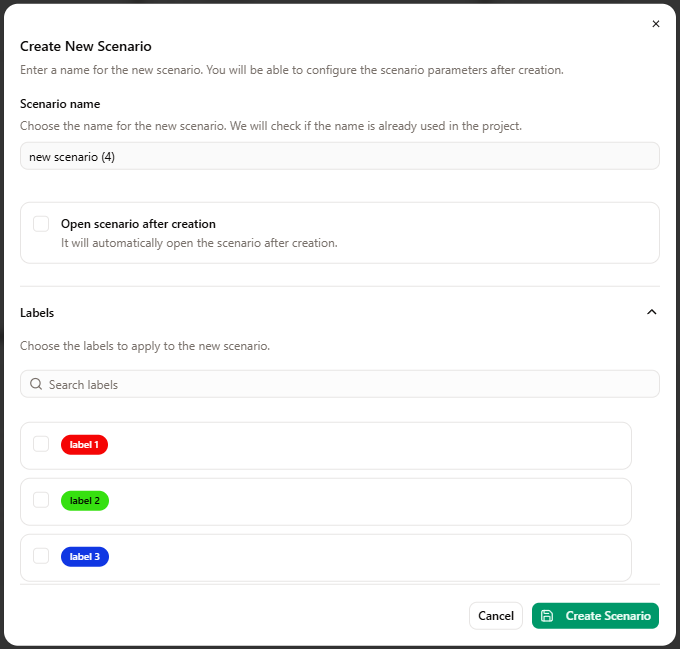Check the label 1 checkbox

point(41,444)
